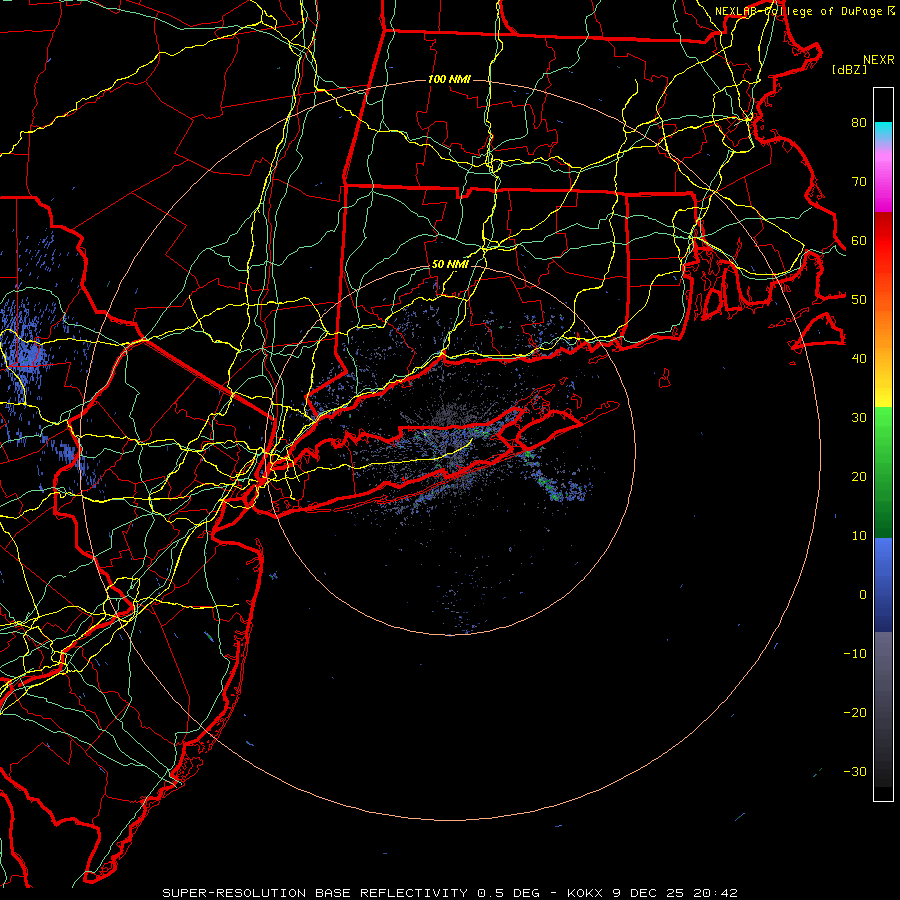Click the "[dBZ]" units label
900x900 pixels.
(x=849, y=69)
